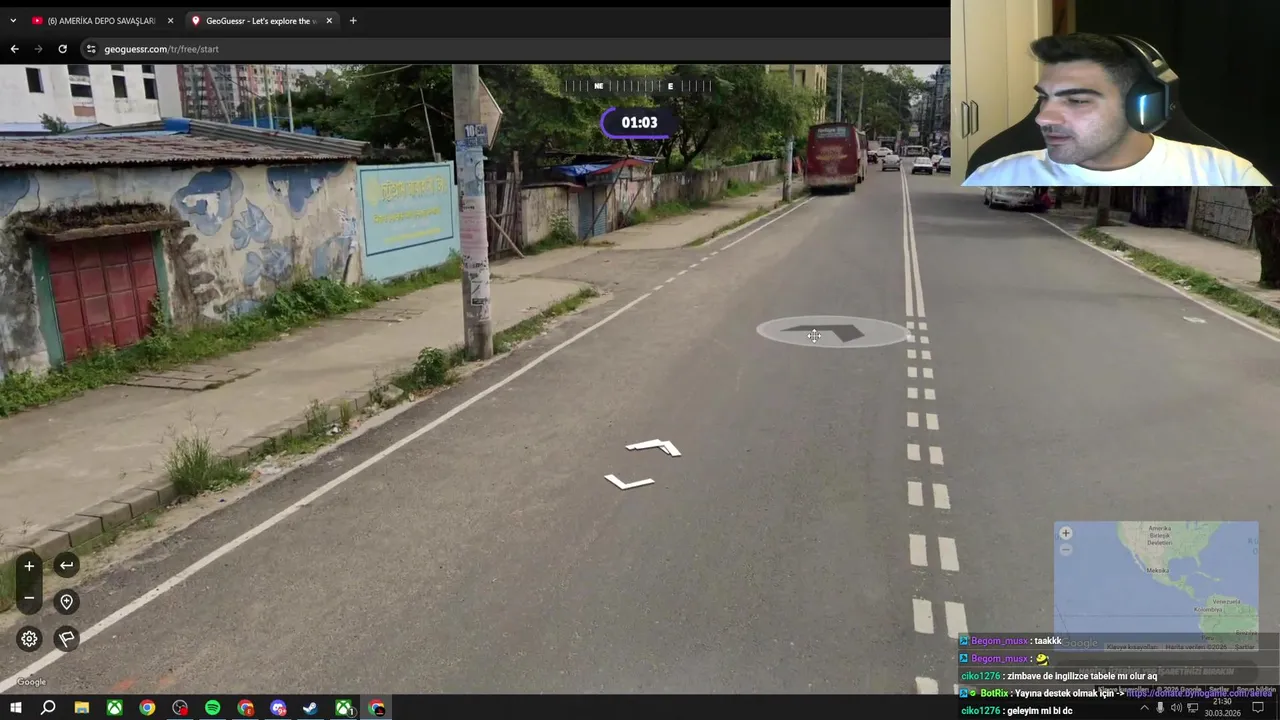
Task: Open Discord from taskbar
Action: coord(278,708)
